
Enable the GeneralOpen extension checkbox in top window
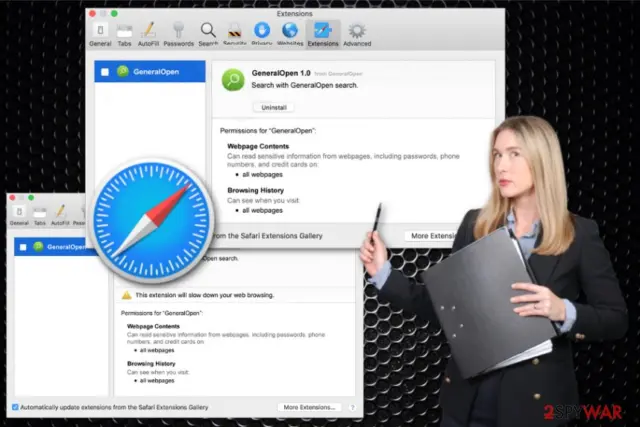pos(105,72)
